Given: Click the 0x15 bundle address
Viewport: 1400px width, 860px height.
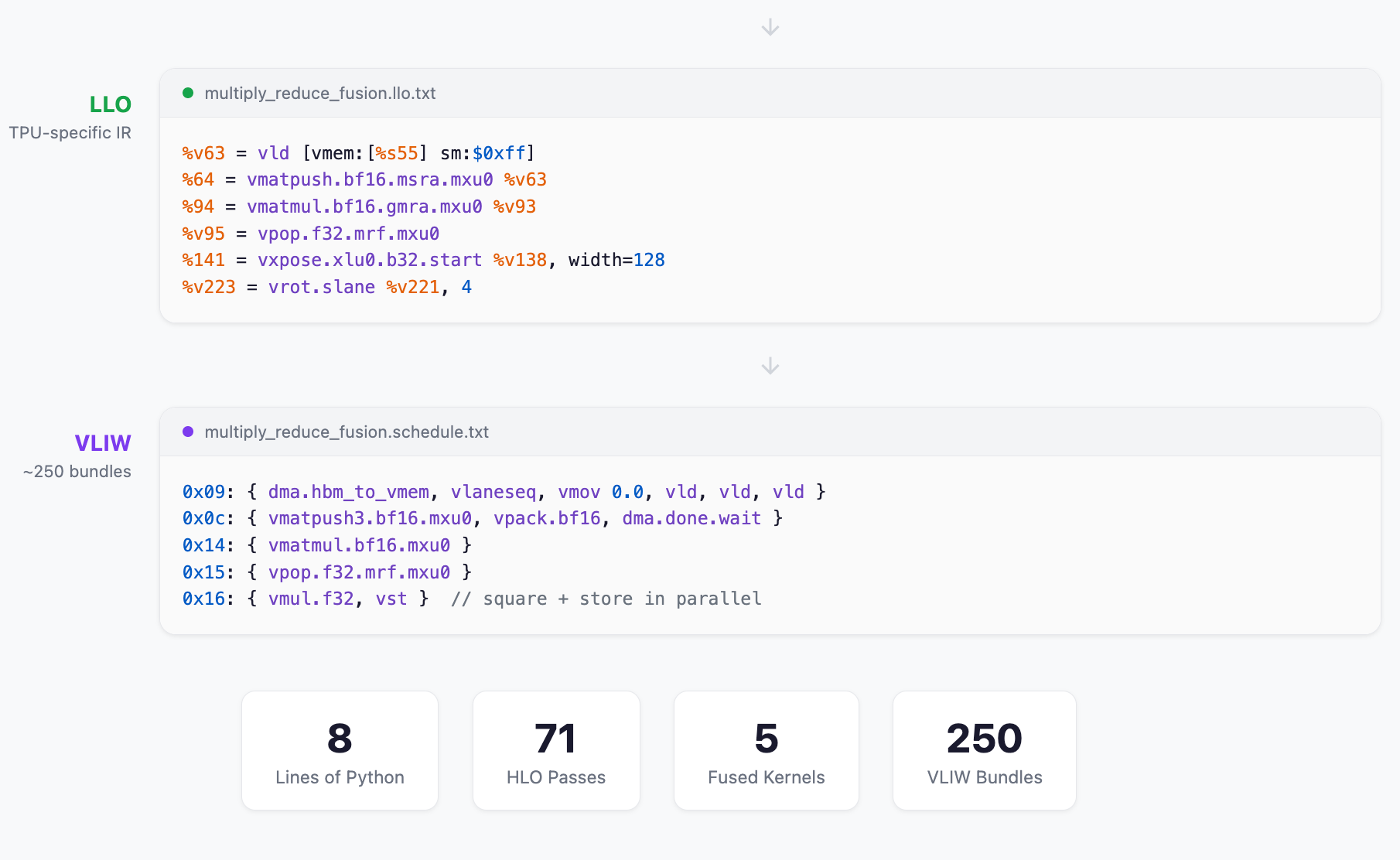Looking at the screenshot, I should [x=203, y=572].
